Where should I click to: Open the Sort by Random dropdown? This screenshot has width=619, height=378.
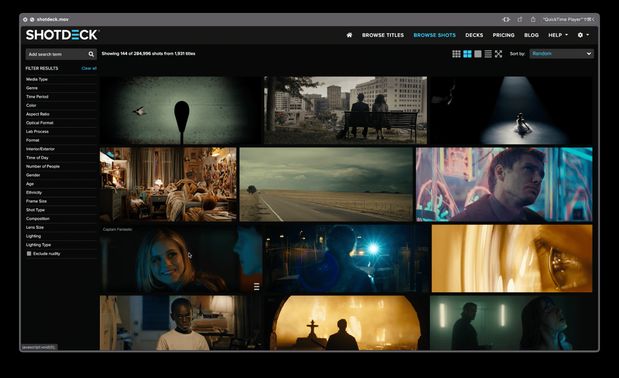coord(561,54)
